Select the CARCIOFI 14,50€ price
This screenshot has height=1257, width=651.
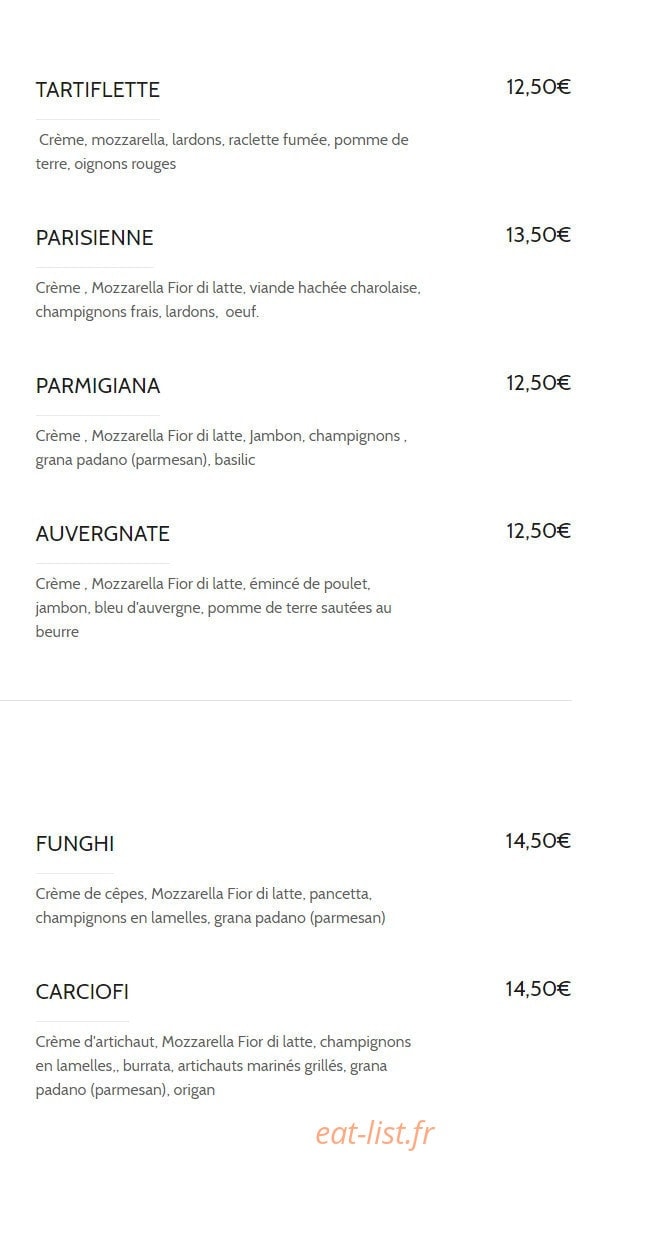538,989
